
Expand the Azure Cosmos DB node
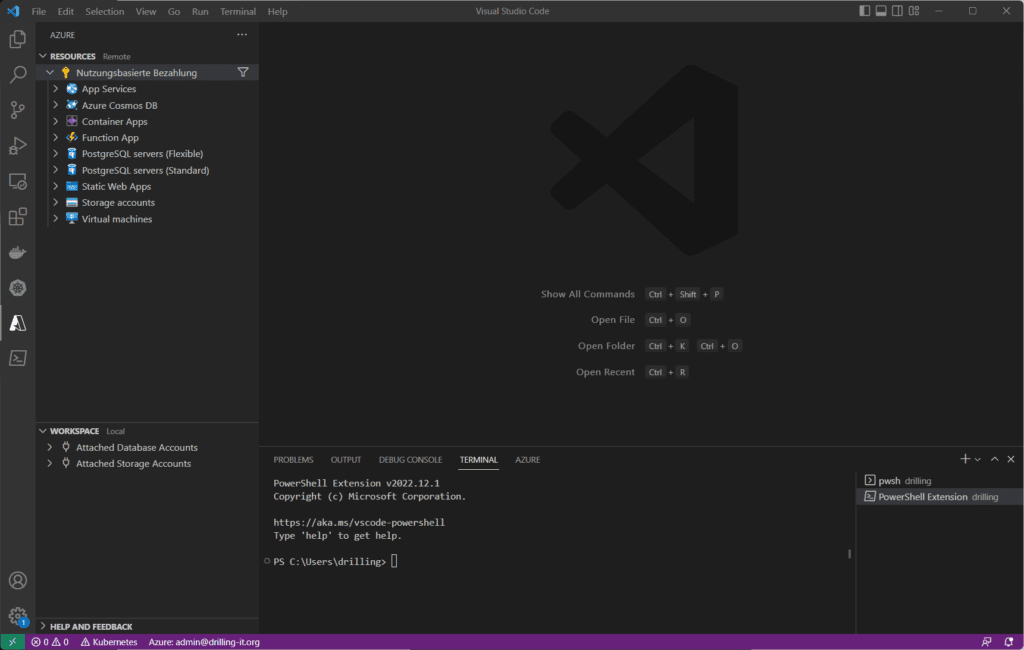pos(56,105)
